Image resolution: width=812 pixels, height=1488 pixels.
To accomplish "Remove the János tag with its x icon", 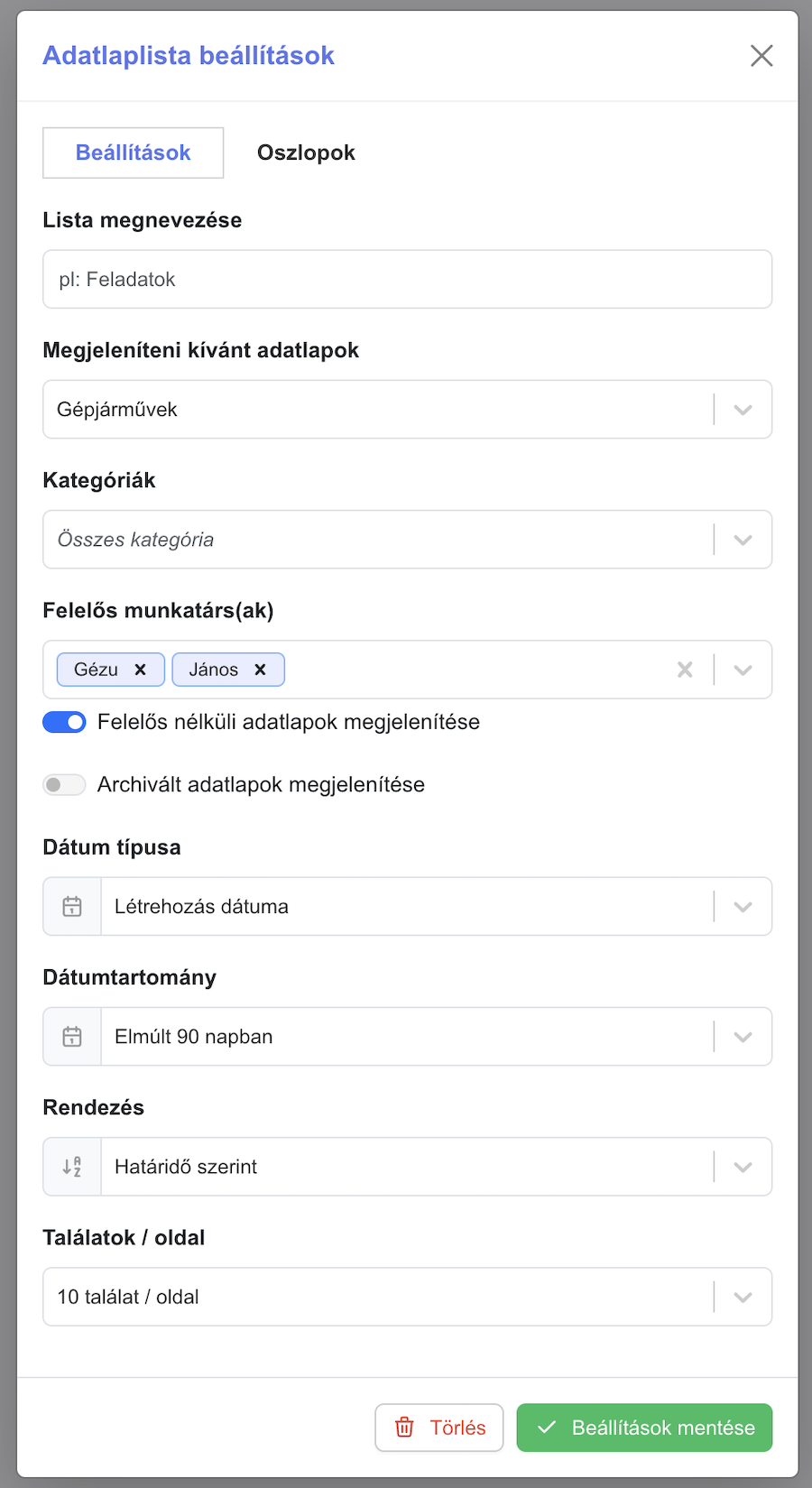I will pos(260,670).
